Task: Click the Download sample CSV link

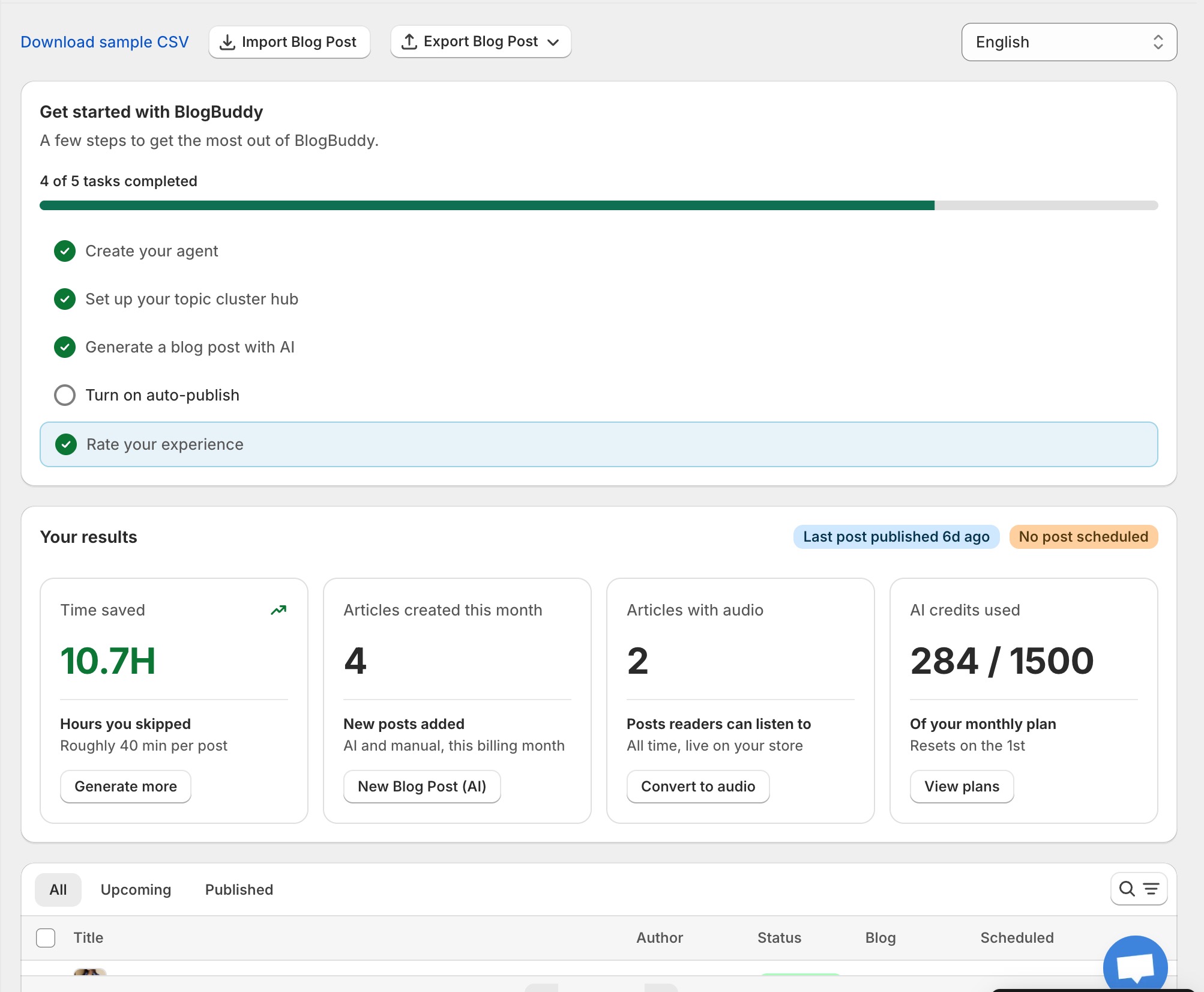Action: pos(104,42)
